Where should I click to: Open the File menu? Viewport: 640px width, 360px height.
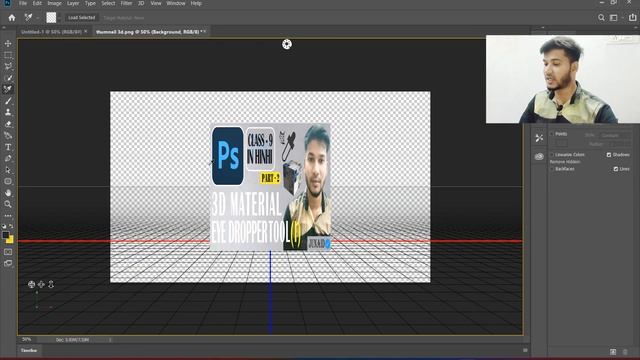pyautogui.click(x=23, y=3)
